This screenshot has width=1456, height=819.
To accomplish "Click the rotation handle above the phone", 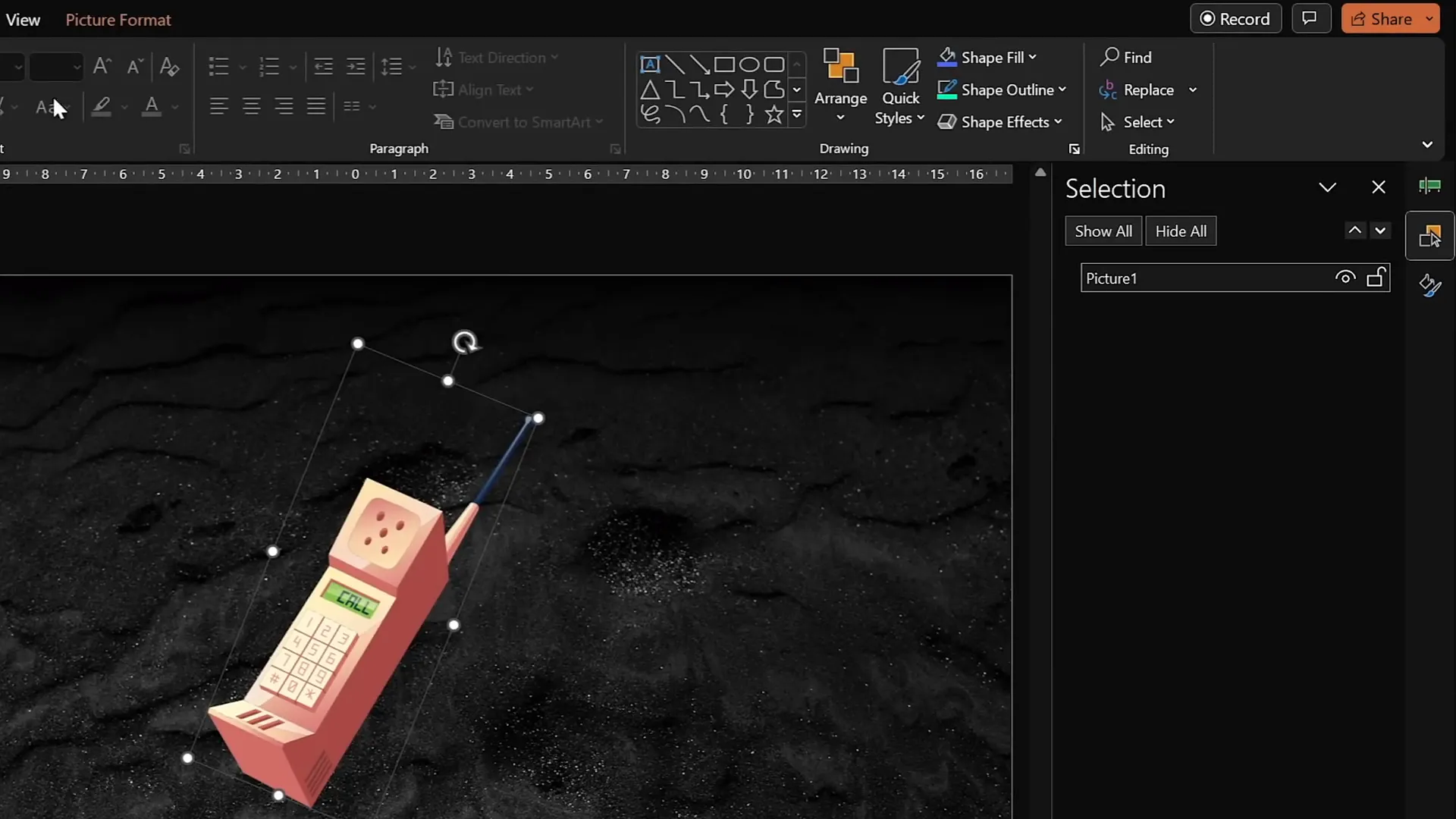I will click(x=465, y=342).
